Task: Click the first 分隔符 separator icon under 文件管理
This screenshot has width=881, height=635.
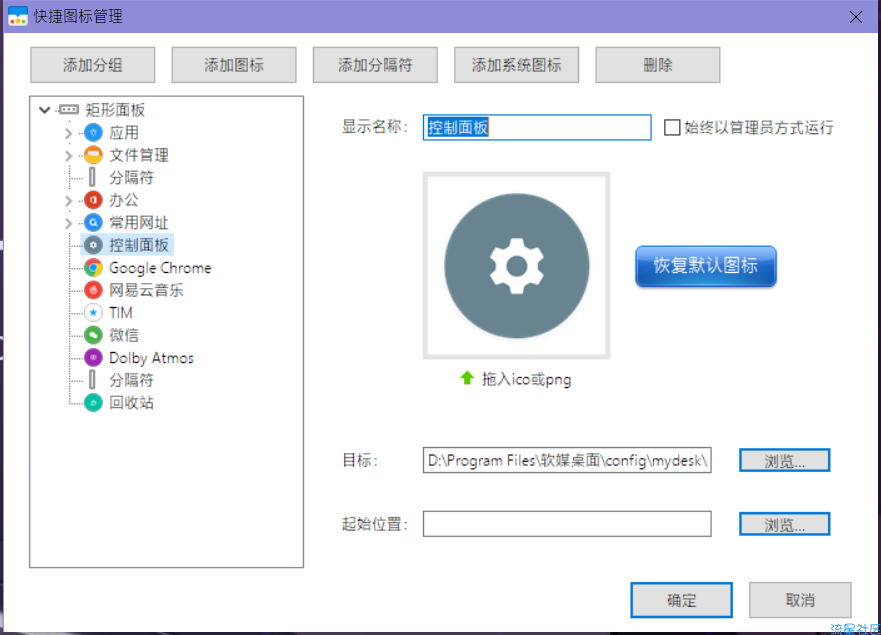Action: point(92,178)
